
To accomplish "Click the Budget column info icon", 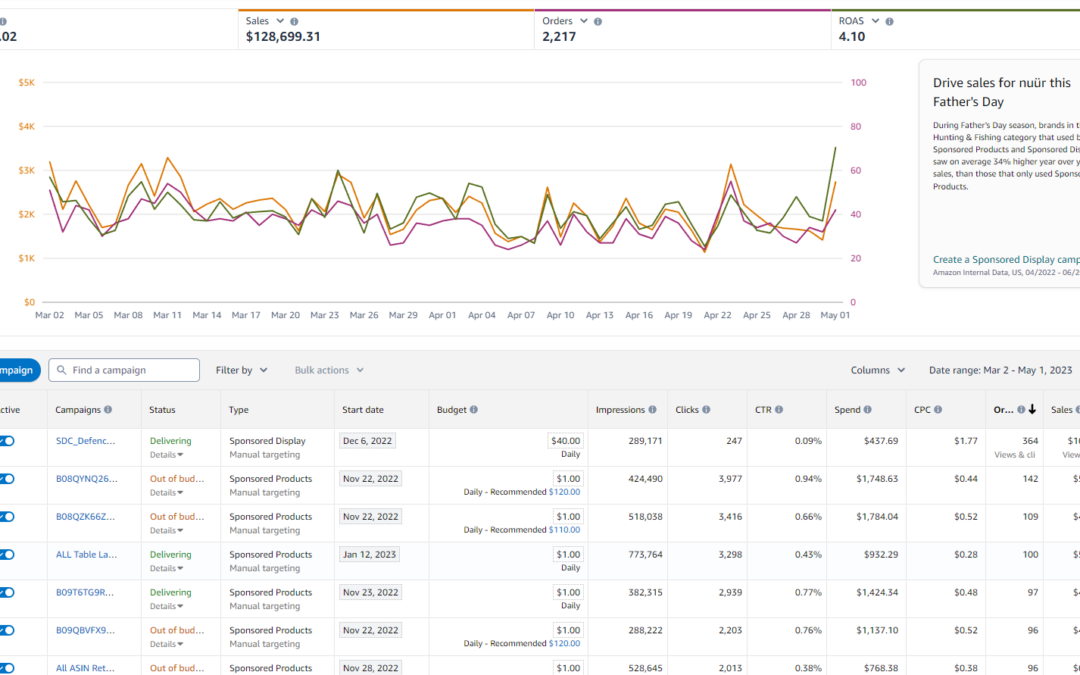I will tap(473, 410).
